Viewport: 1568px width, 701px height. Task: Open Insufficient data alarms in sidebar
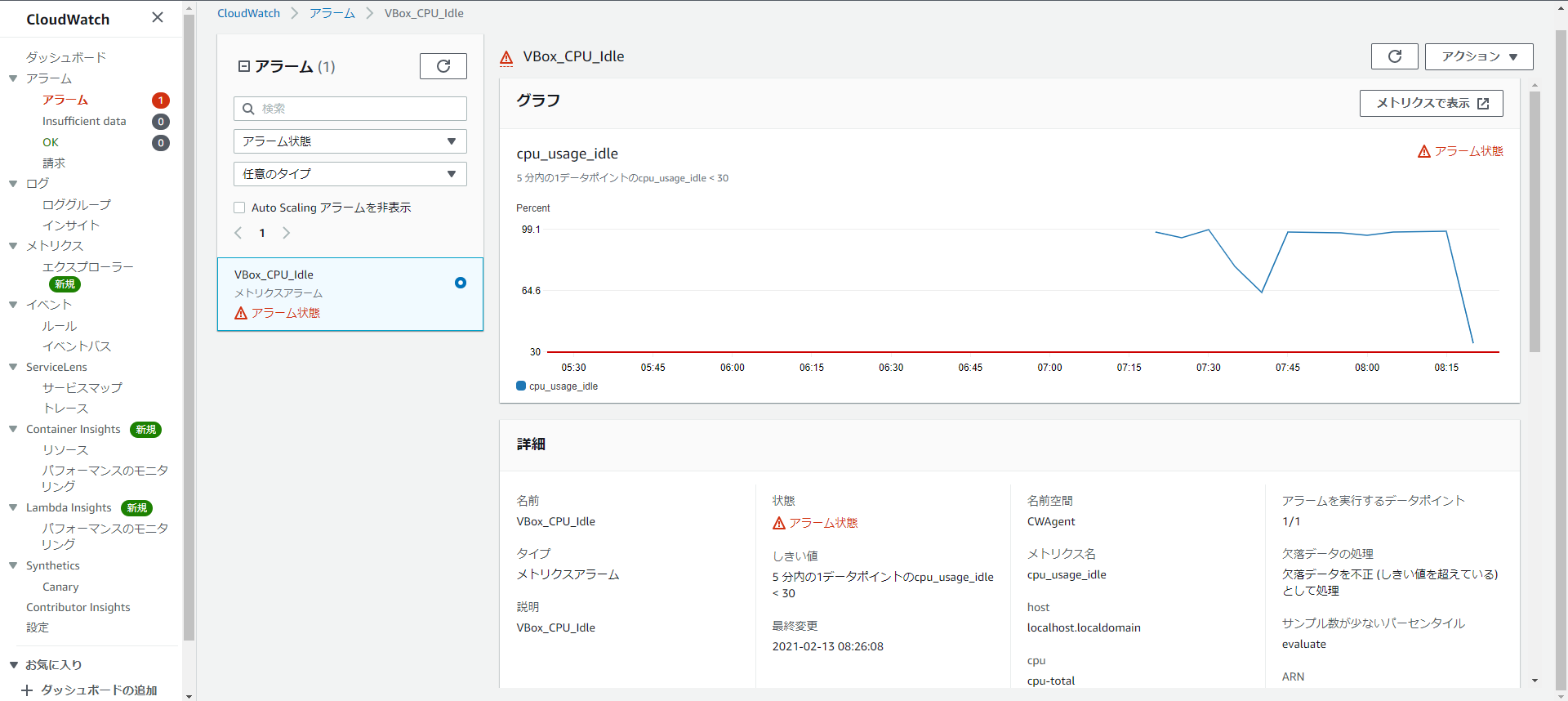click(x=84, y=122)
